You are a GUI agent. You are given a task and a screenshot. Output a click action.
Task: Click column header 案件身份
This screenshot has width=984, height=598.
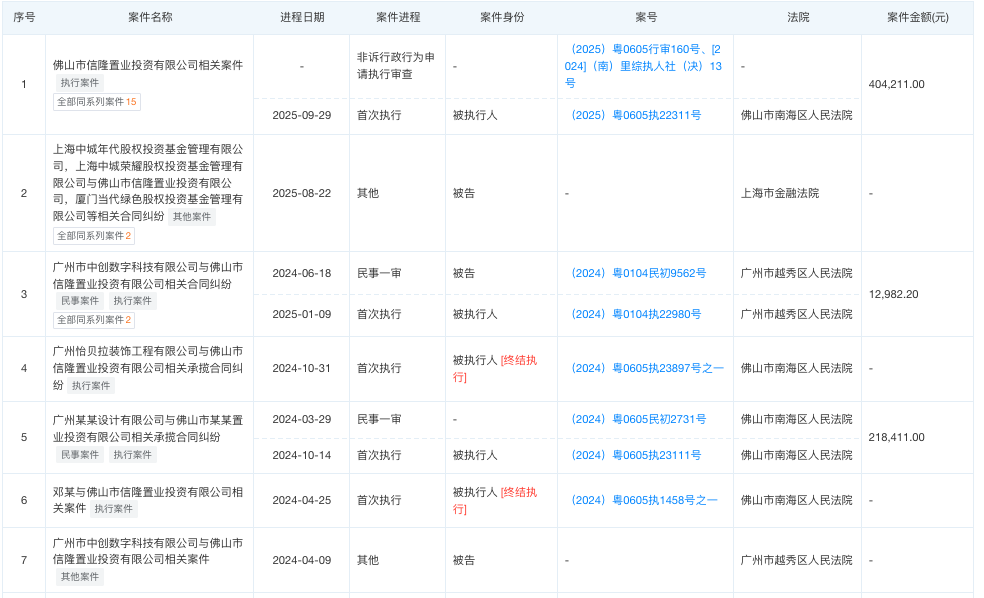[x=502, y=18]
